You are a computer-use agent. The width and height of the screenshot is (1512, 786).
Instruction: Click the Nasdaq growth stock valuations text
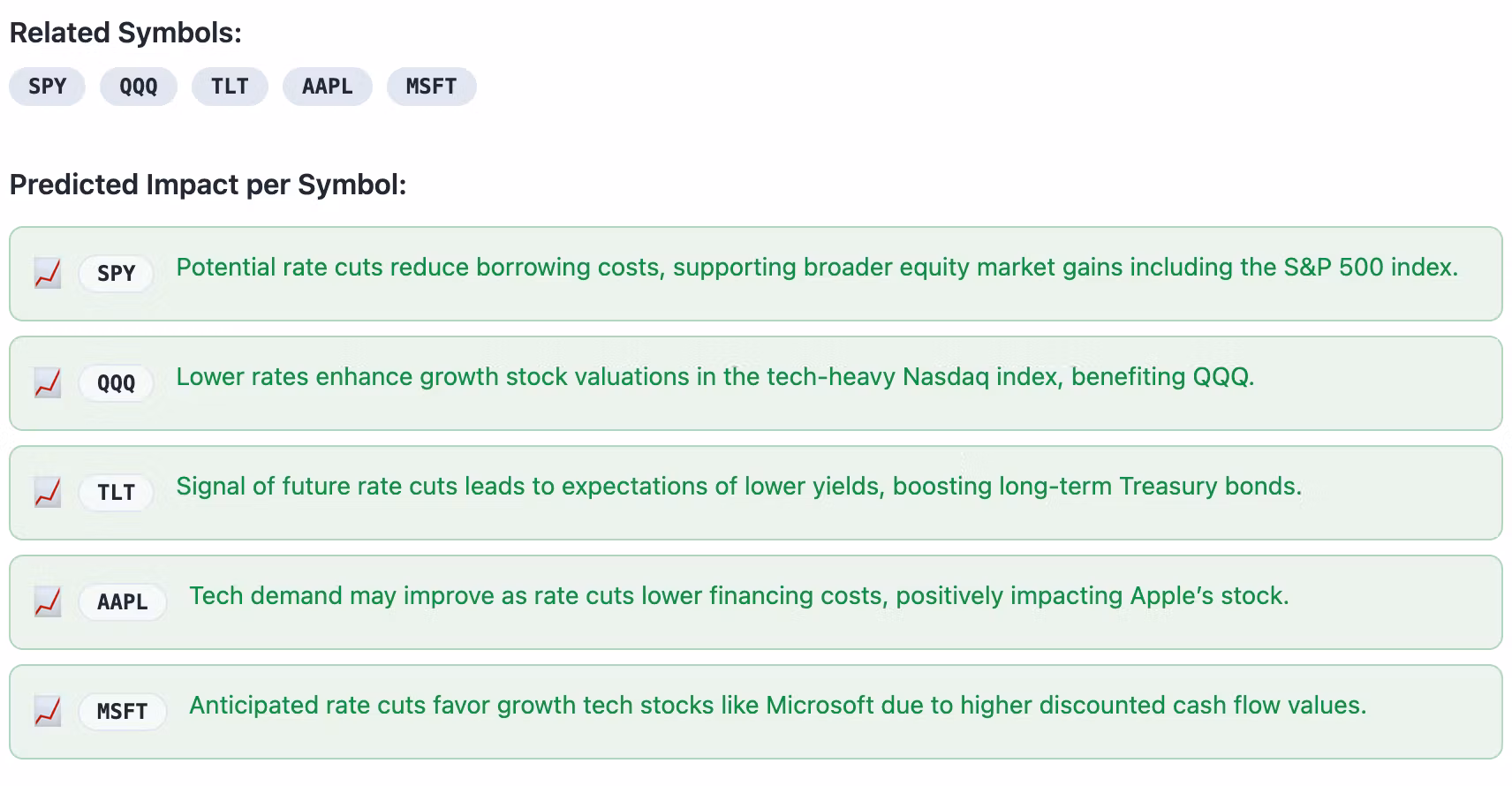715,377
